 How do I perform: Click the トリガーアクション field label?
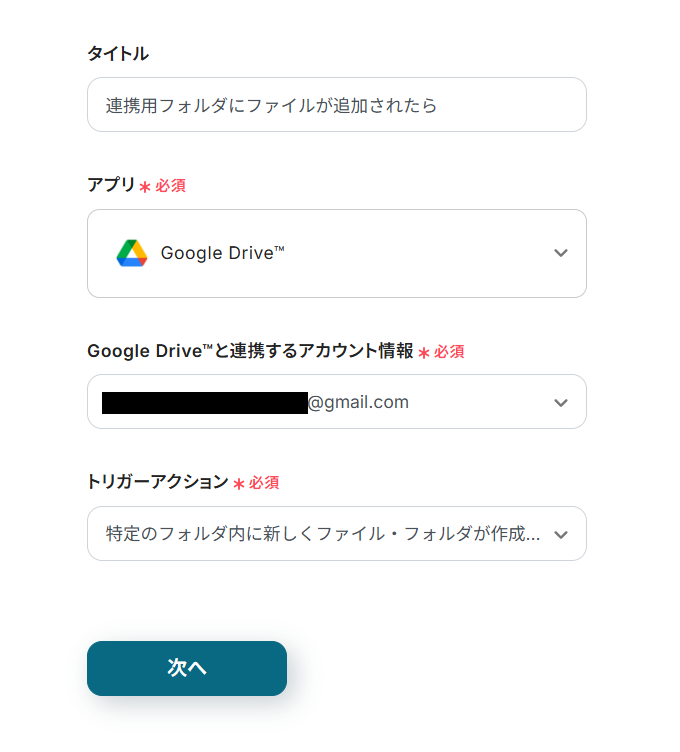(158, 482)
